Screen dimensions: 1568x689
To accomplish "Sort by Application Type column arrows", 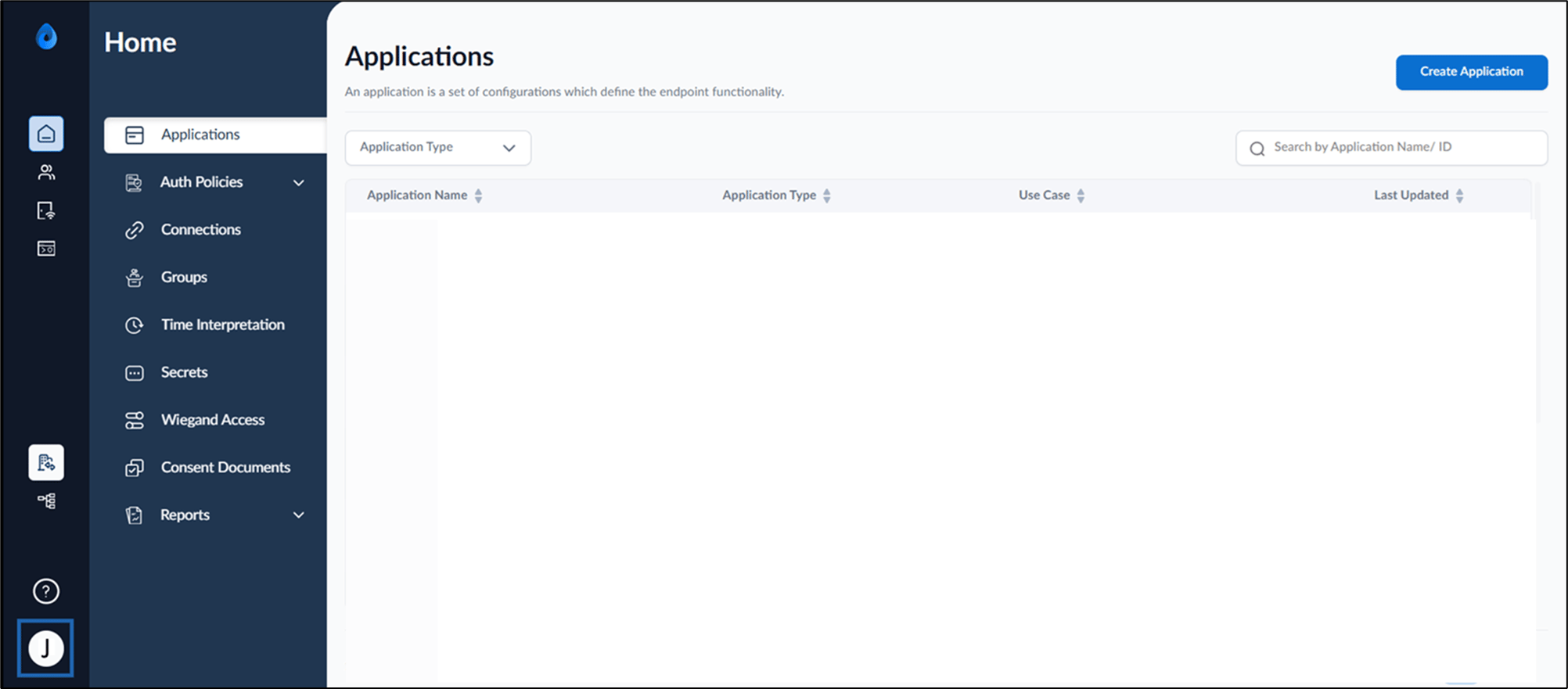I will pyautogui.click(x=827, y=196).
